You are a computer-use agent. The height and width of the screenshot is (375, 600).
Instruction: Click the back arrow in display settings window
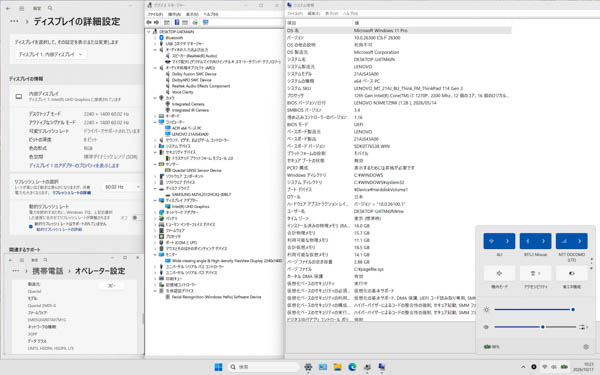pos(8,8)
